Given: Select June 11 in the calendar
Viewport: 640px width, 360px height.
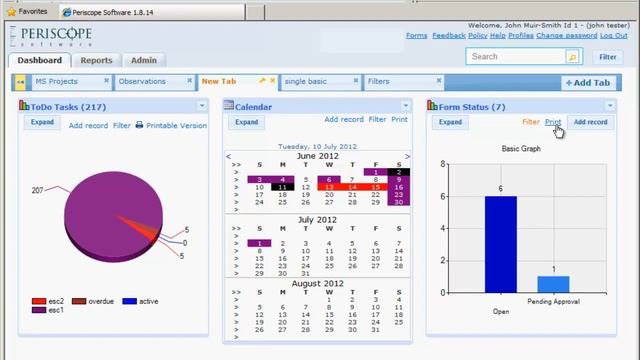Looking at the screenshot, I should (x=282, y=187).
